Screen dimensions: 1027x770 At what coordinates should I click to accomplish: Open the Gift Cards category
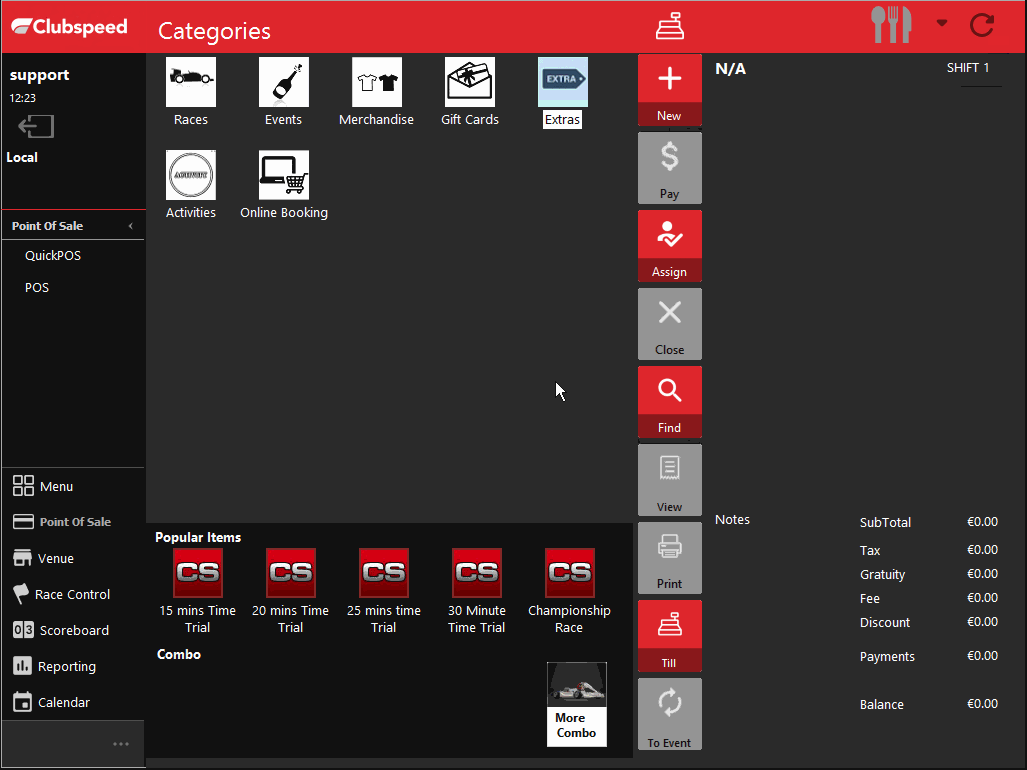(470, 92)
